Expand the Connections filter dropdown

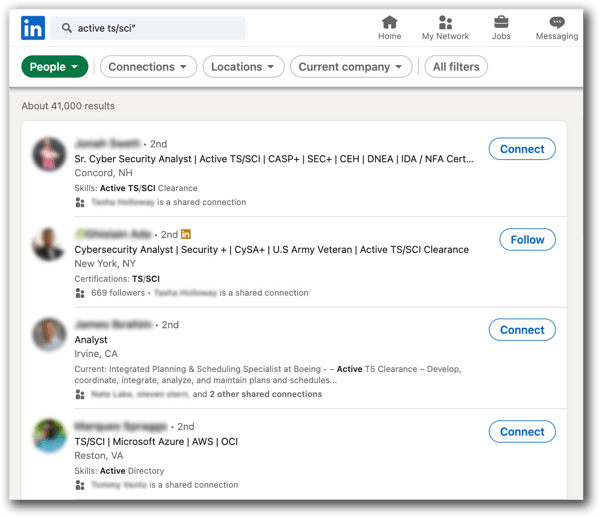[x=148, y=67]
